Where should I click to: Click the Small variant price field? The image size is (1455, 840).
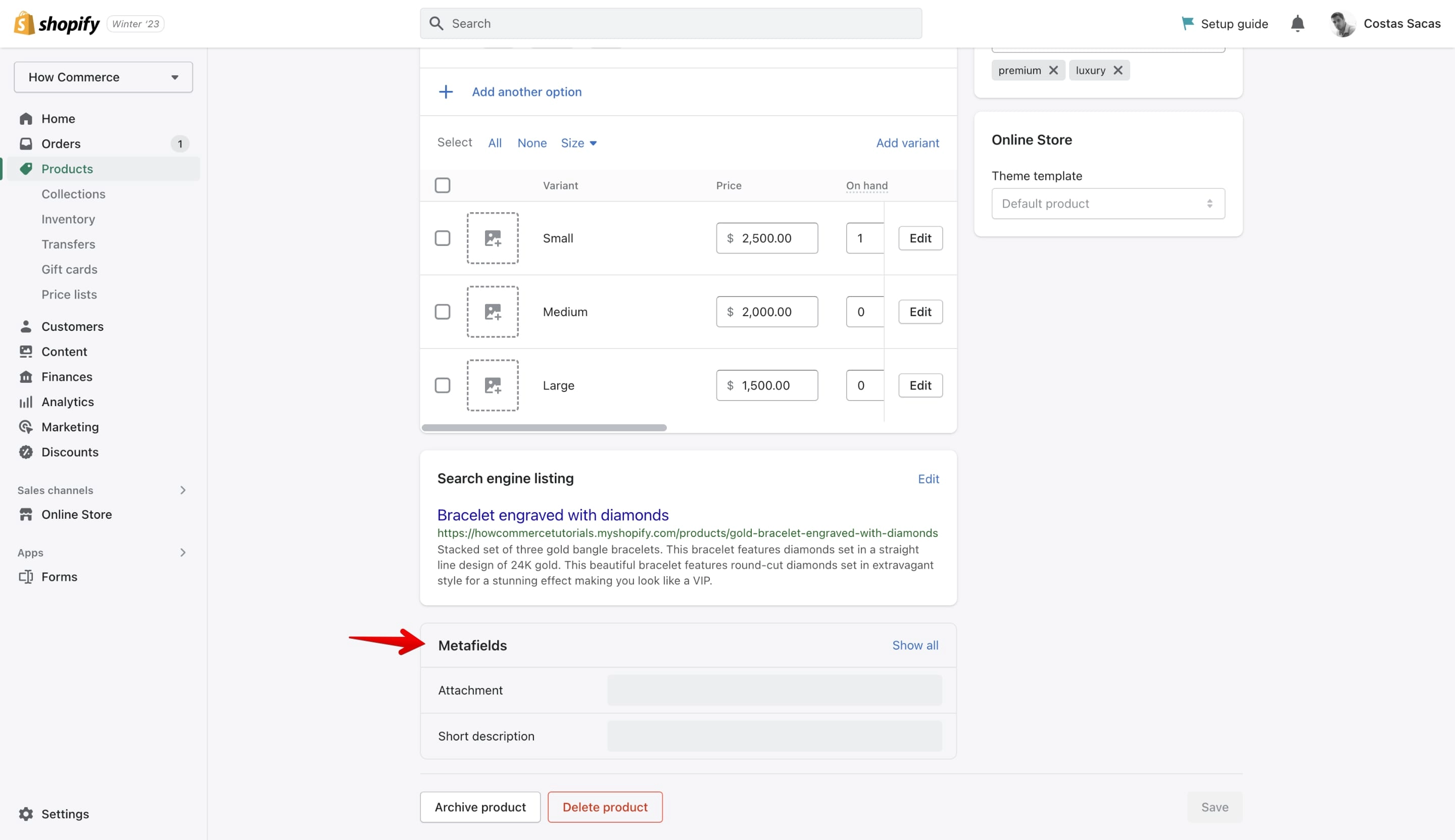click(x=767, y=238)
